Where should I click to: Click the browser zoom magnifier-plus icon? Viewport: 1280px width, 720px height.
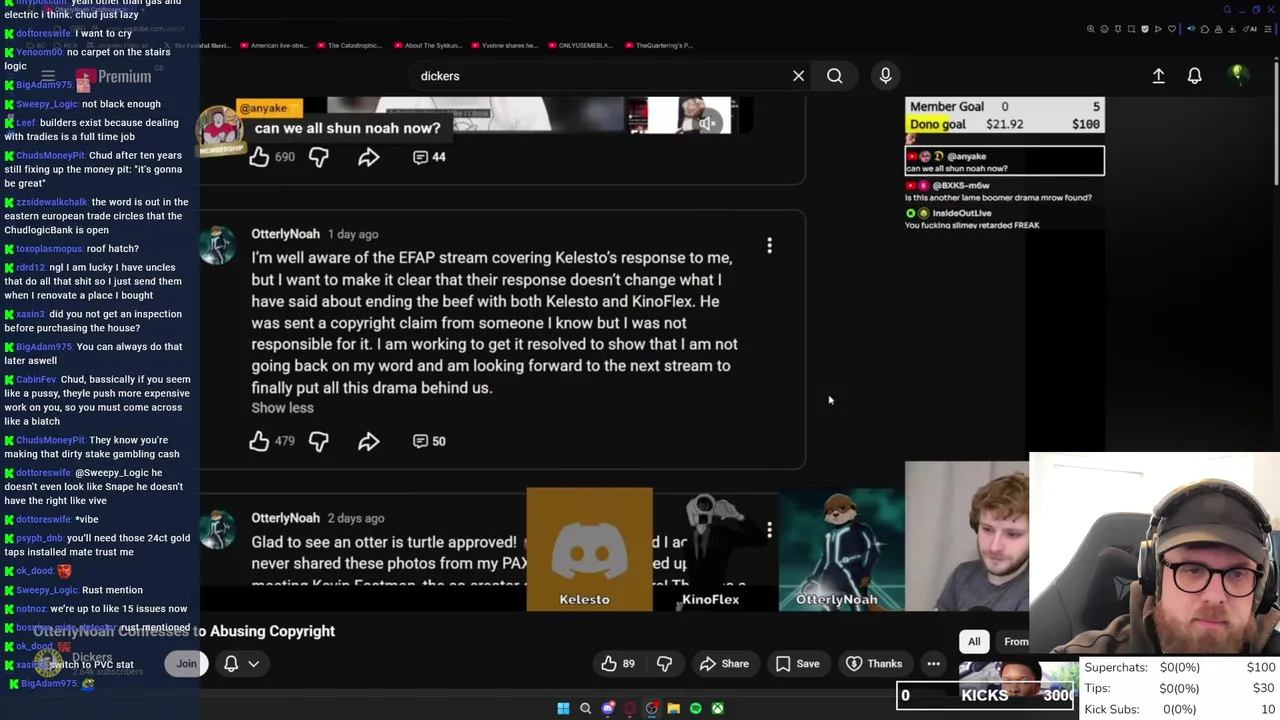[x=1090, y=29]
